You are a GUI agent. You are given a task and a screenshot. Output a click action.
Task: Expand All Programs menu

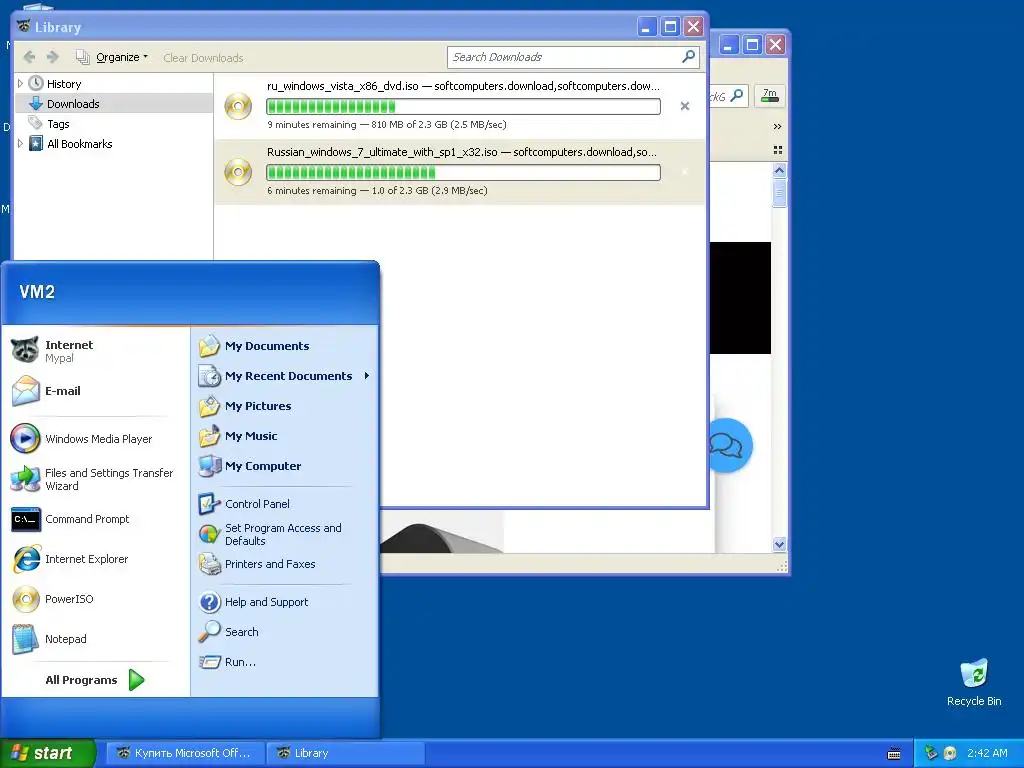(95, 680)
